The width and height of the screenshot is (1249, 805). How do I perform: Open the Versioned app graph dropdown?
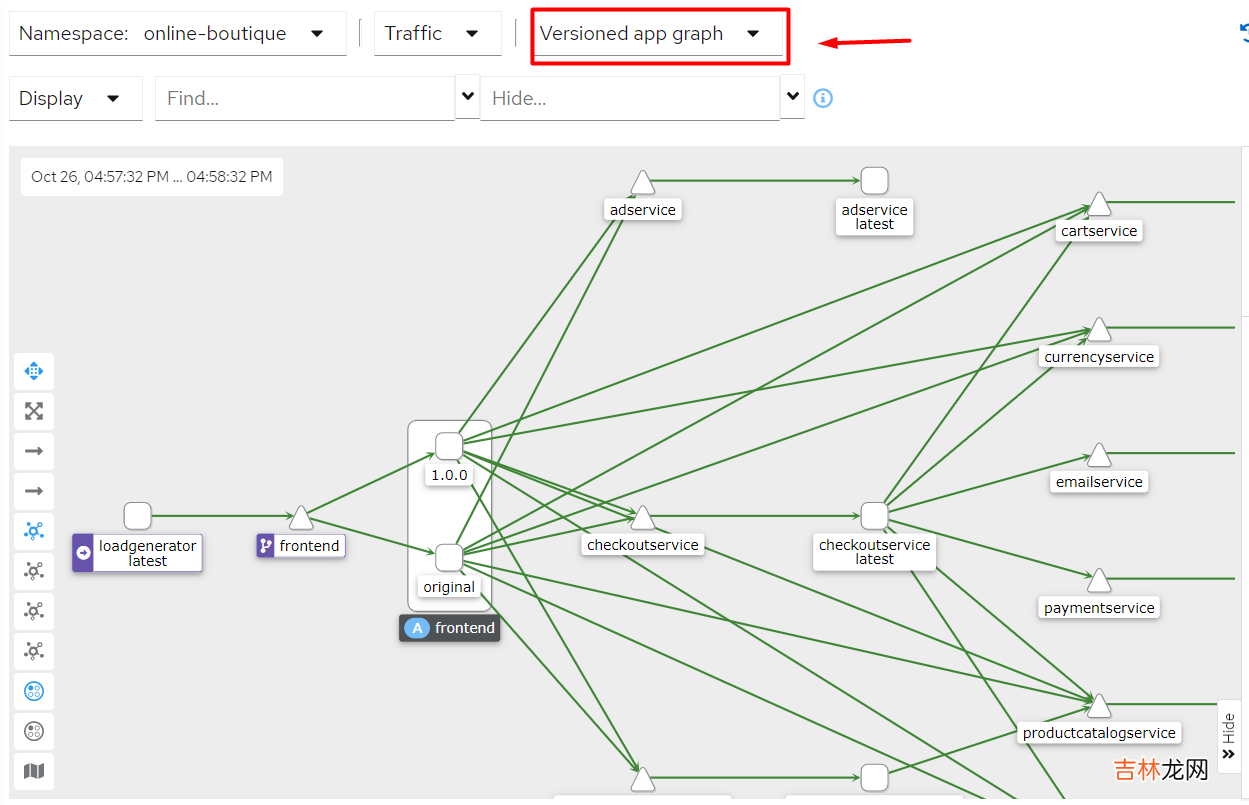[656, 33]
